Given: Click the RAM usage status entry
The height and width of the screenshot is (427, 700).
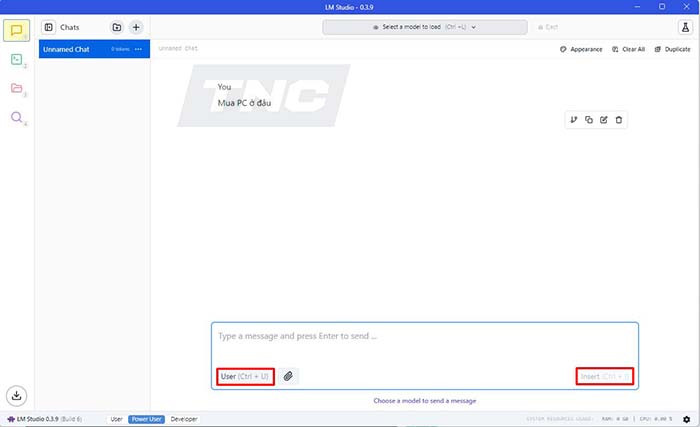Looking at the screenshot, I should [615, 419].
